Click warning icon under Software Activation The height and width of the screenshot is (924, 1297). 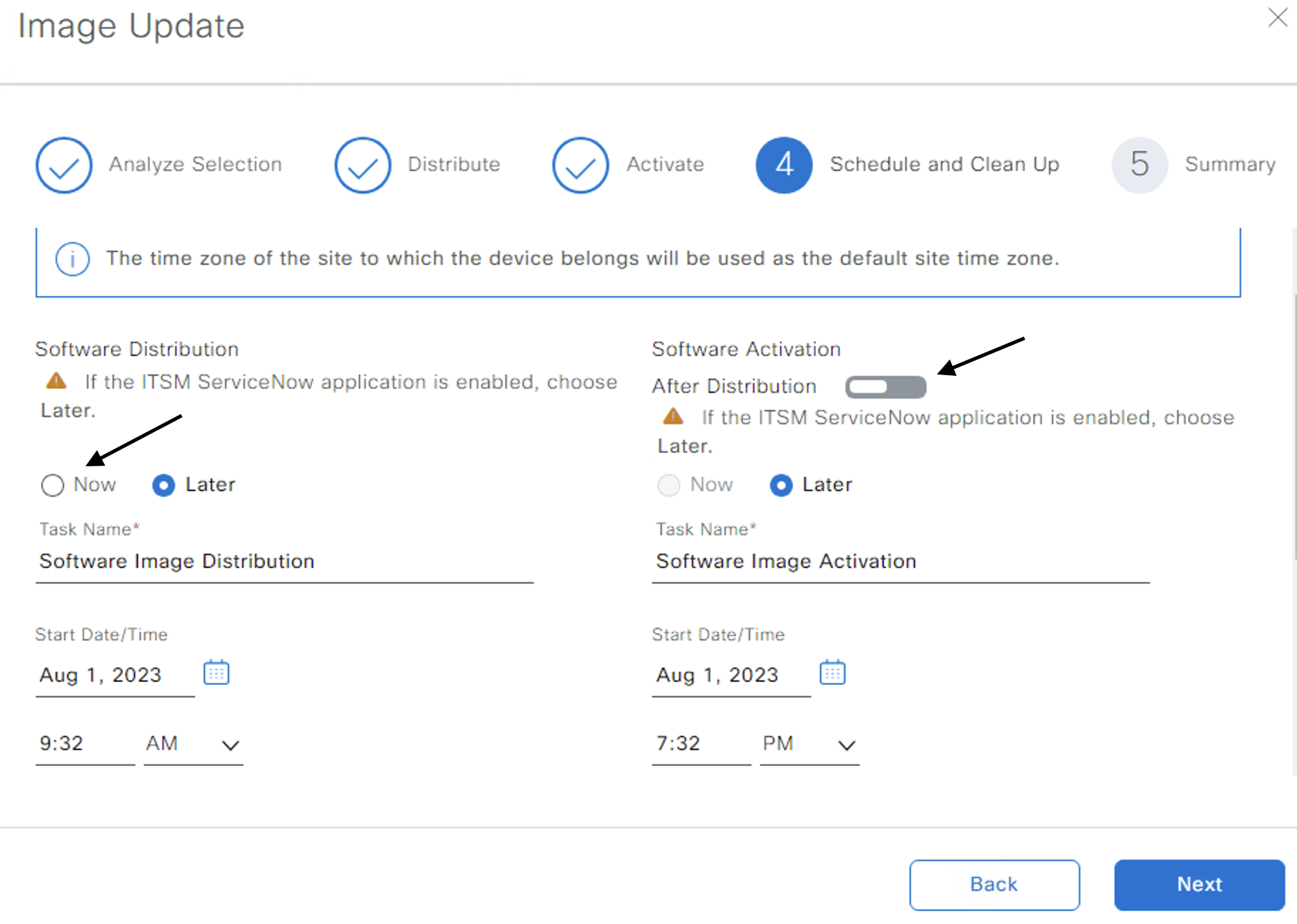(673, 416)
